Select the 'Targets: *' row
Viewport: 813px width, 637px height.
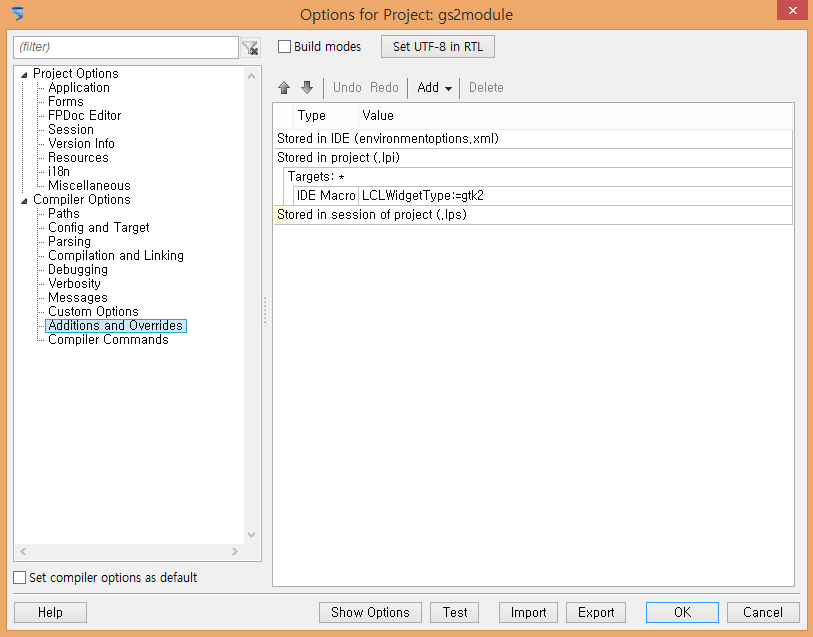click(x=538, y=177)
